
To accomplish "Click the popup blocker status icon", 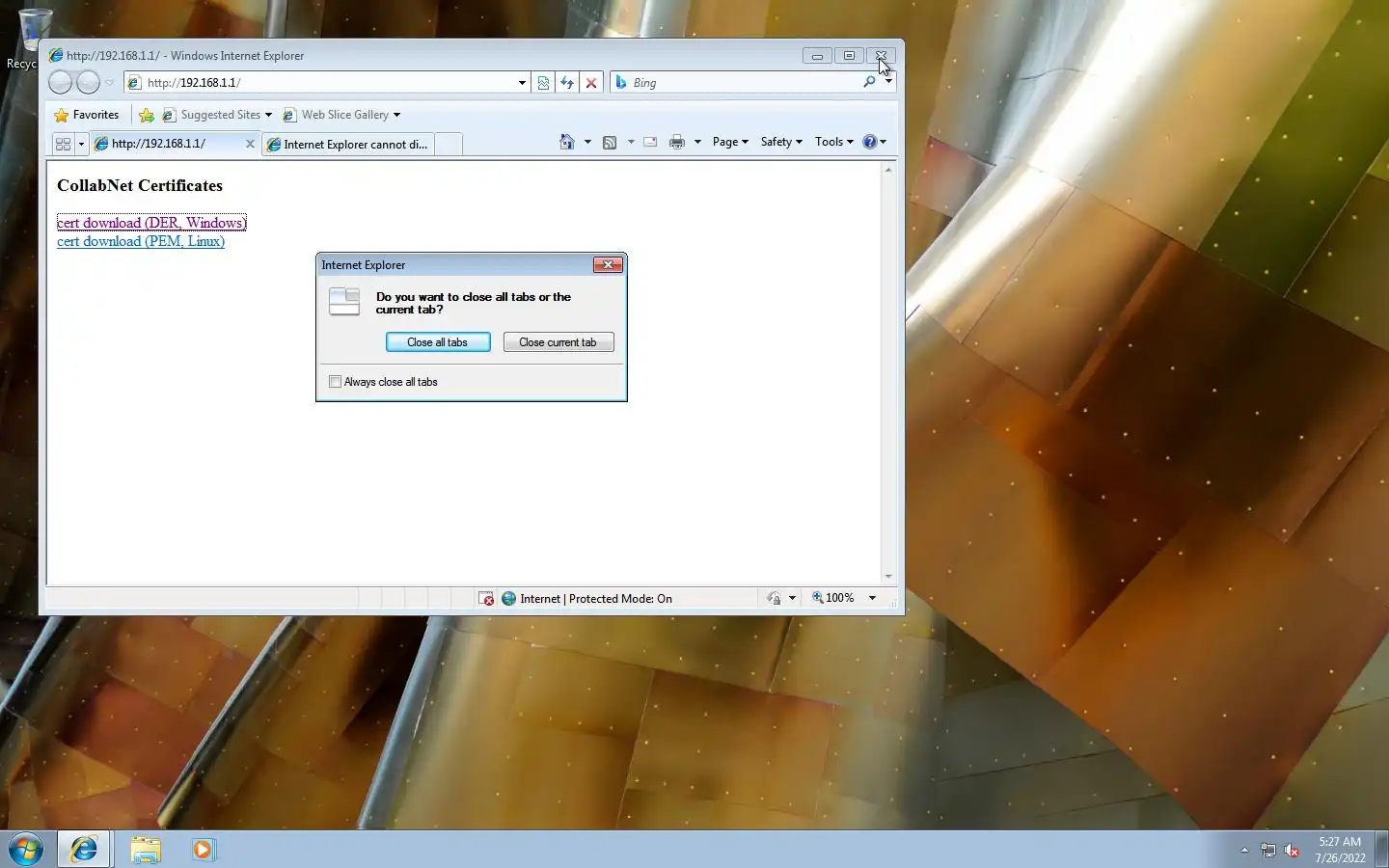I will pyautogui.click(x=486, y=599).
